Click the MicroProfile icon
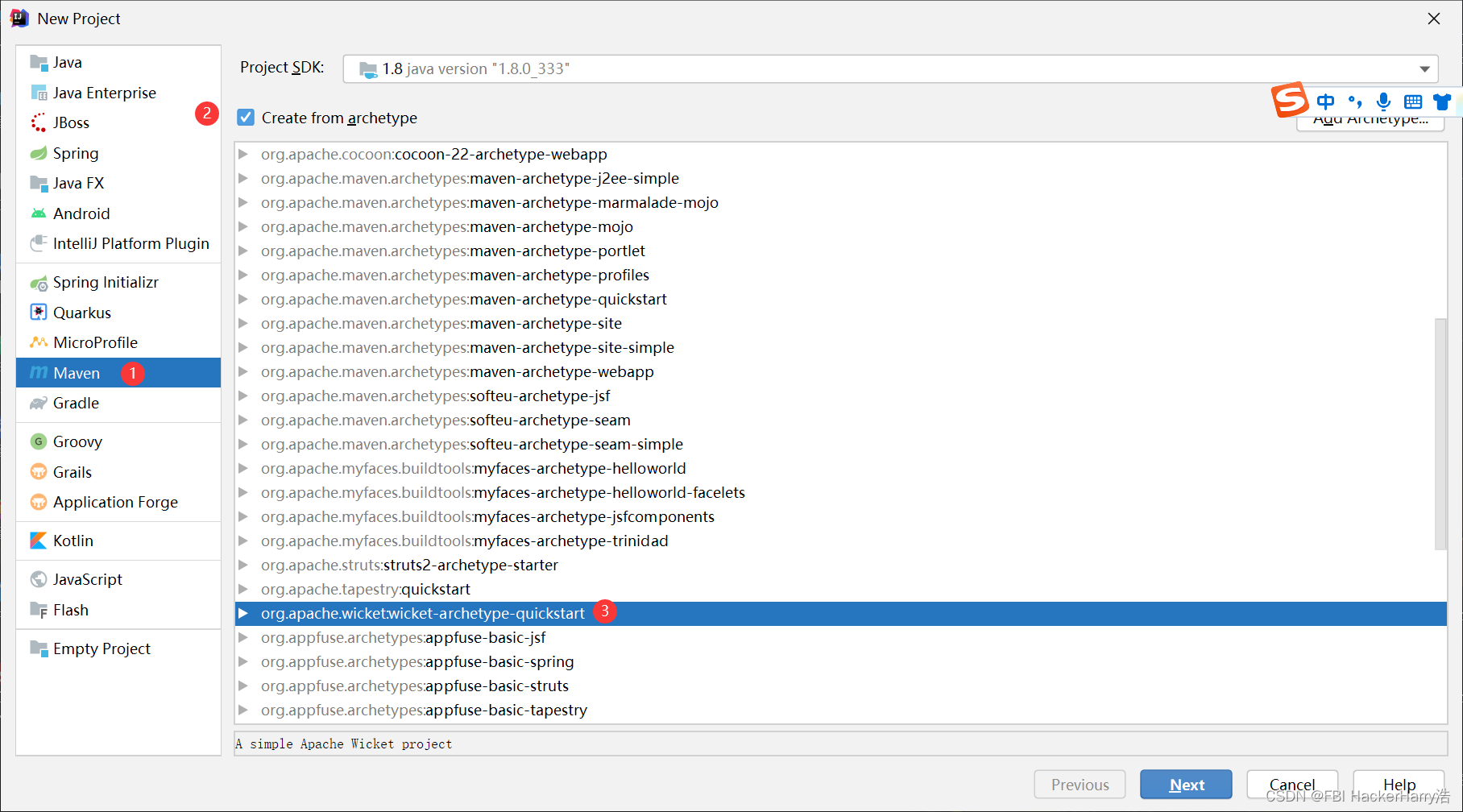 [x=39, y=342]
